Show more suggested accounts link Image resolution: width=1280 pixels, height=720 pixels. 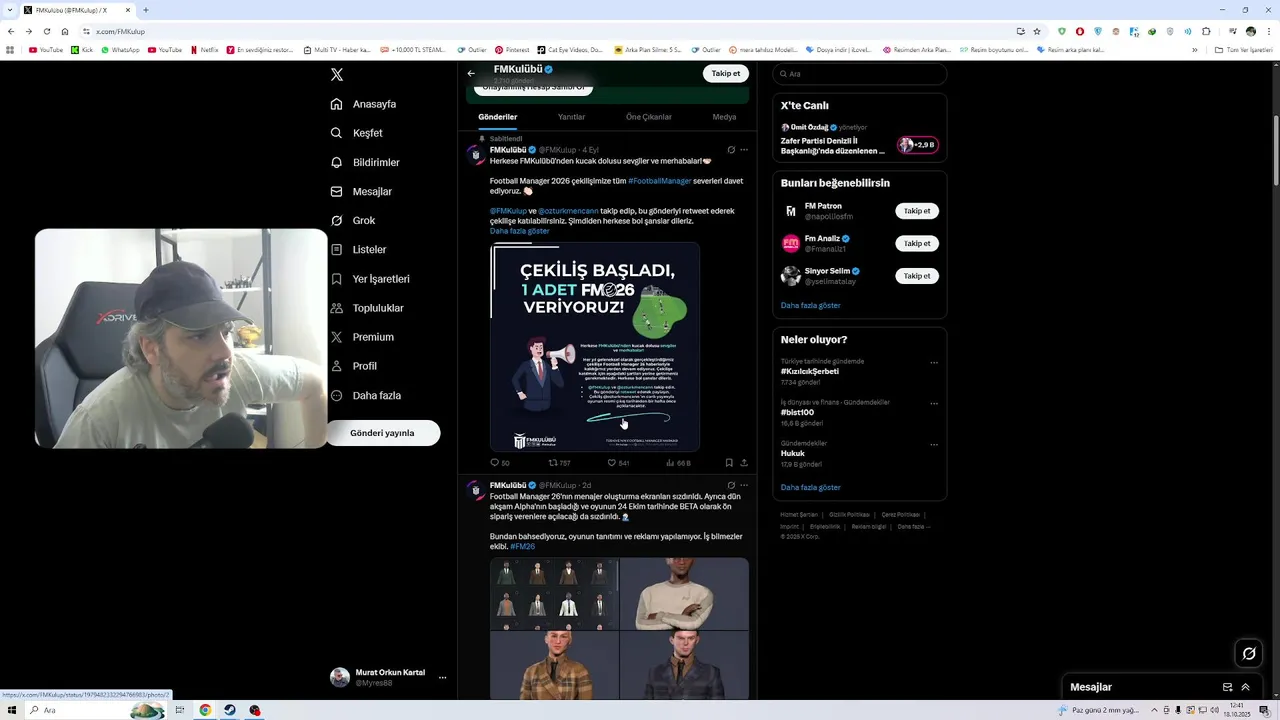(810, 305)
